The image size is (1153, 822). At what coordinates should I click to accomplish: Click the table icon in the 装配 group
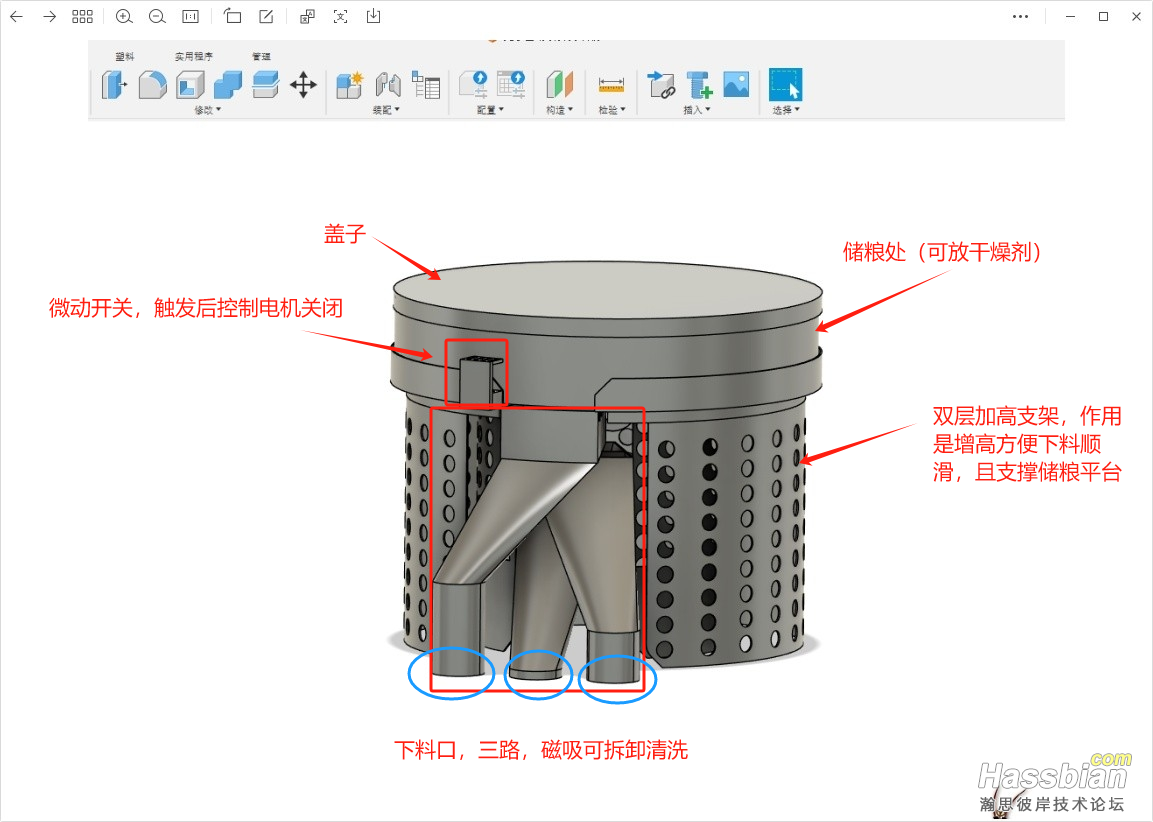[x=426, y=85]
